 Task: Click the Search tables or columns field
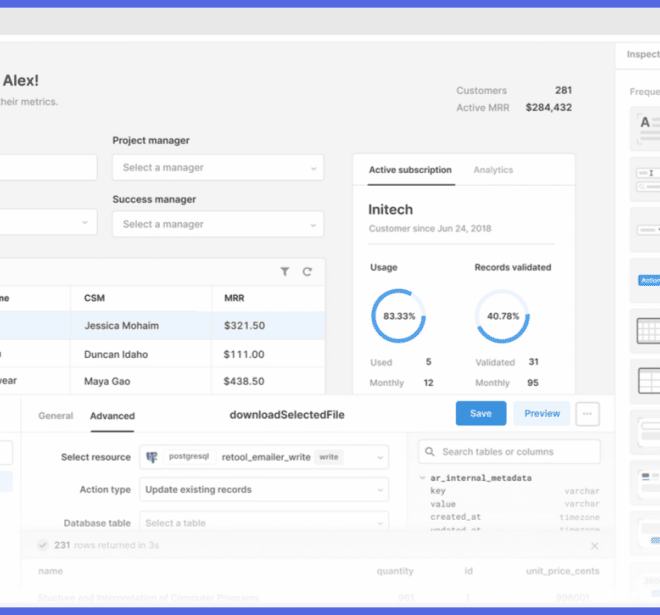click(509, 452)
